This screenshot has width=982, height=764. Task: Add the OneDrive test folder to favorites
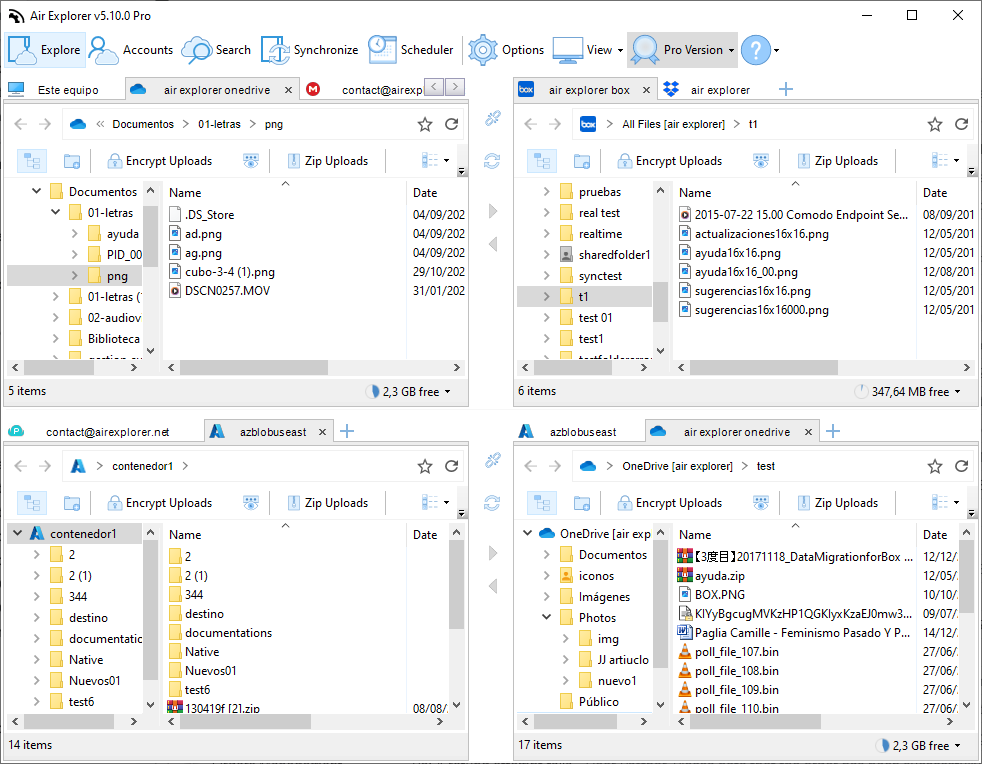[934, 466]
